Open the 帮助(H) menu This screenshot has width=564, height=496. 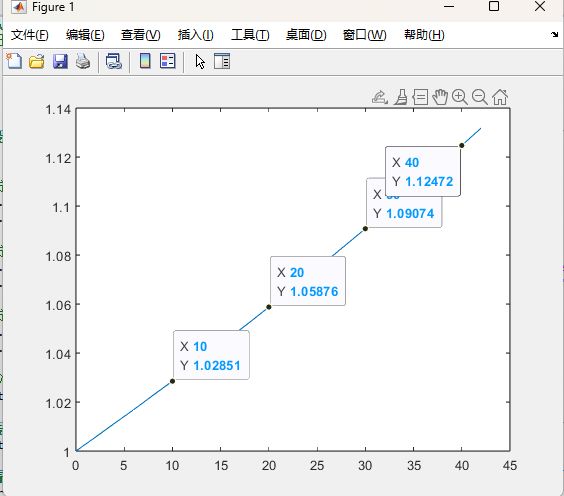[424, 35]
